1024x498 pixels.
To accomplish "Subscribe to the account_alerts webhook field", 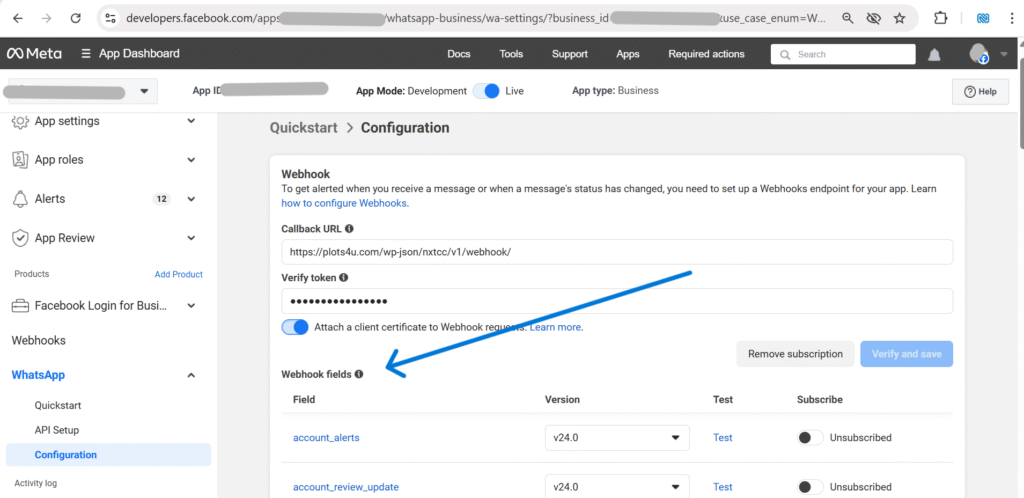I will point(810,437).
